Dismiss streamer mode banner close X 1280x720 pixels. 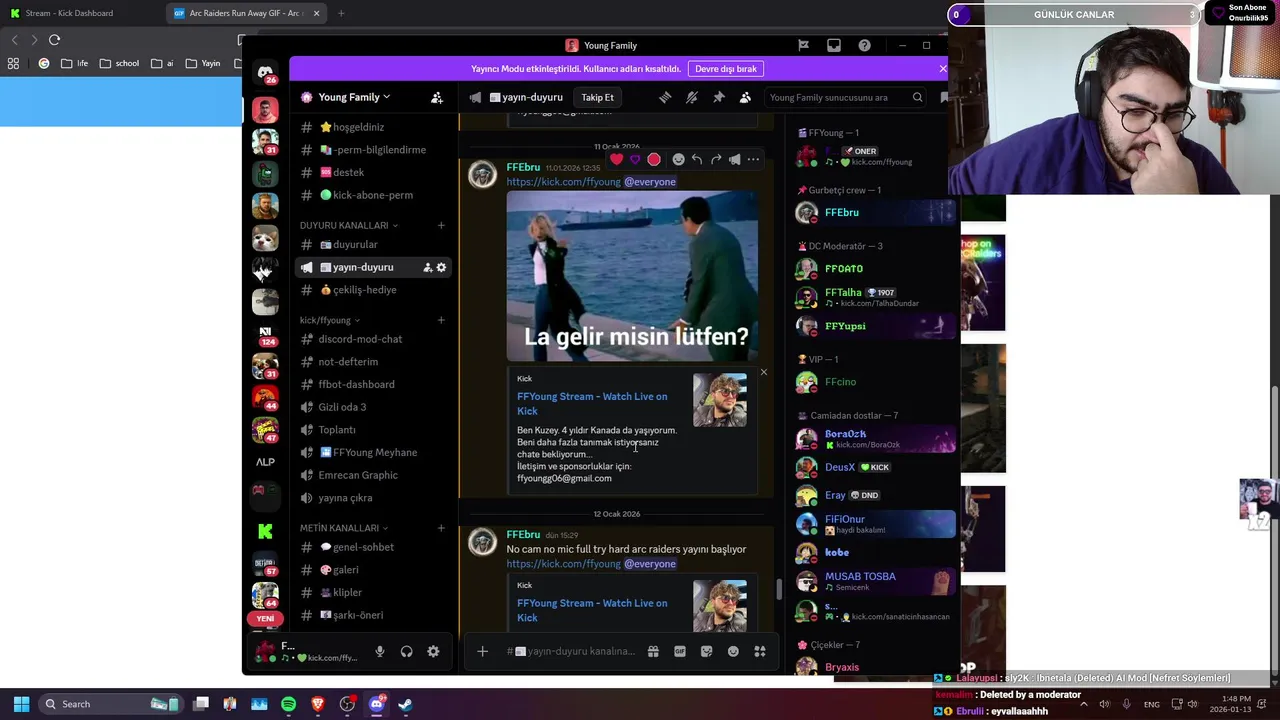tap(942, 69)
